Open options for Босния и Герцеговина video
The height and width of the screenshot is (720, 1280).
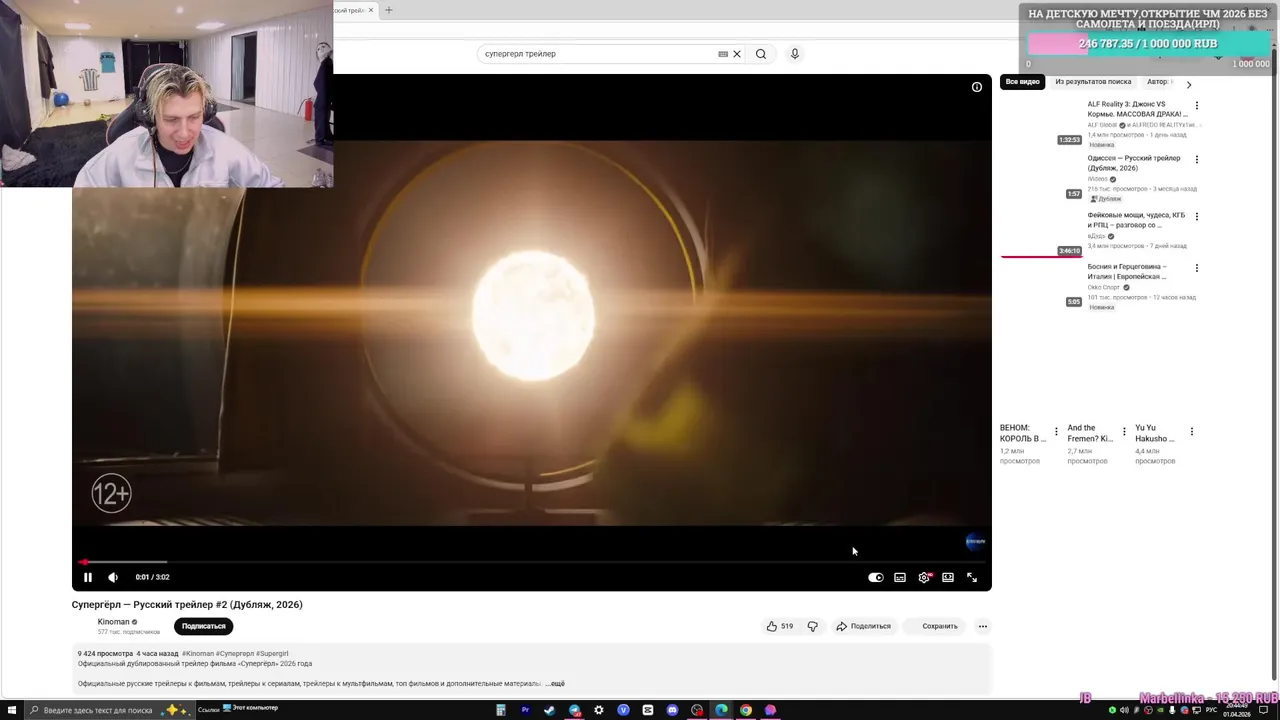[x=1197, y=268]
